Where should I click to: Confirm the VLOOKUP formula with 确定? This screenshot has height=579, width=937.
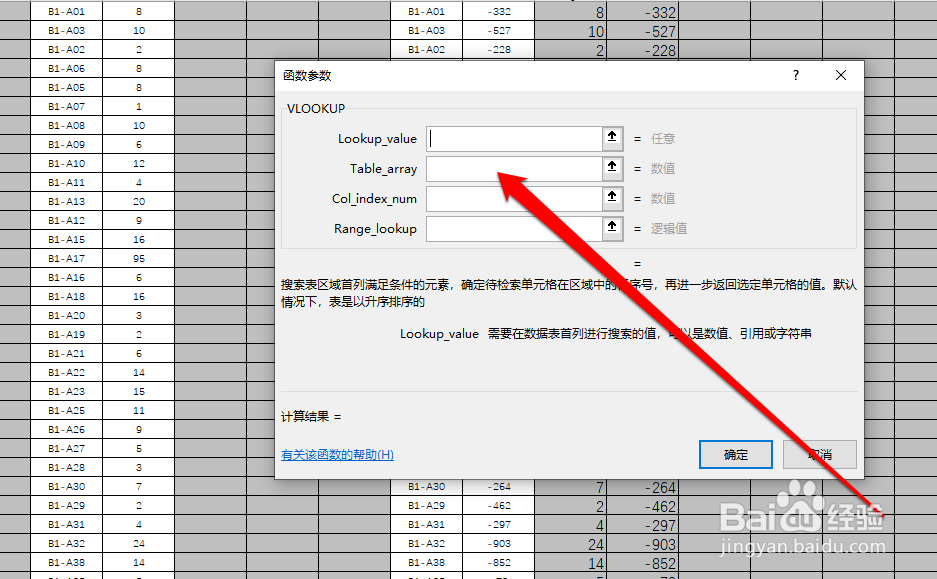click(736, 454)
